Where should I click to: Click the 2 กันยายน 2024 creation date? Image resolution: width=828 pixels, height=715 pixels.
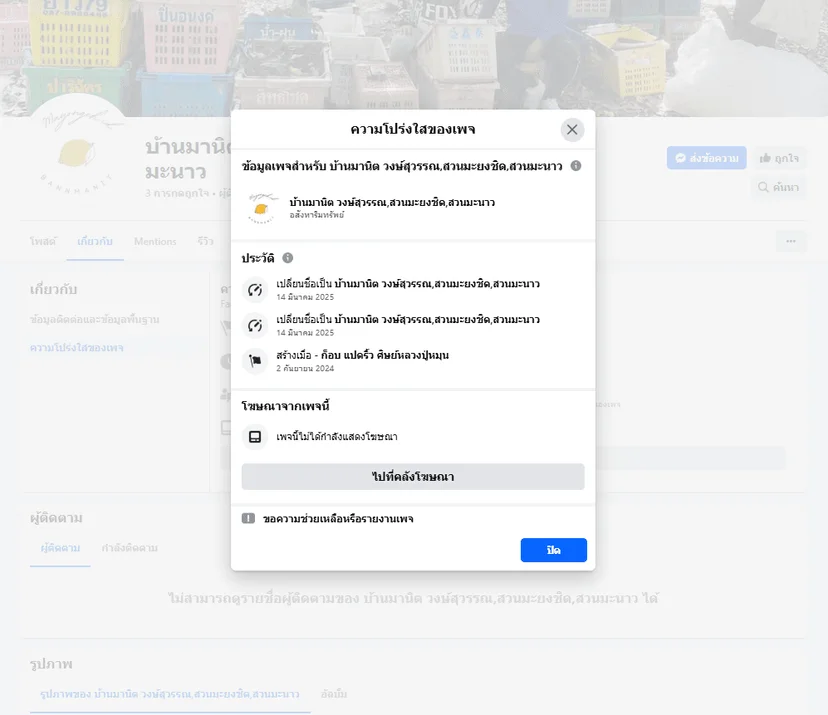(305, 369)
